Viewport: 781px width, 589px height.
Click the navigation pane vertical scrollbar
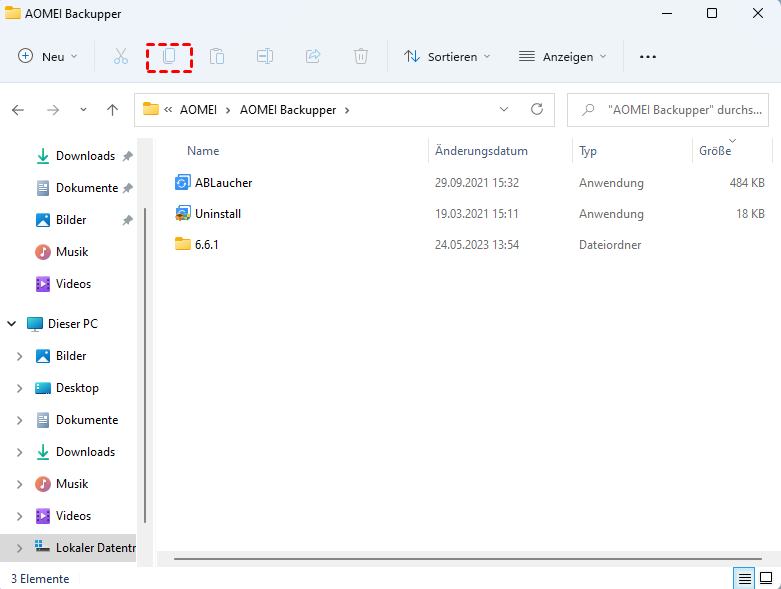[x=145, y=365]
